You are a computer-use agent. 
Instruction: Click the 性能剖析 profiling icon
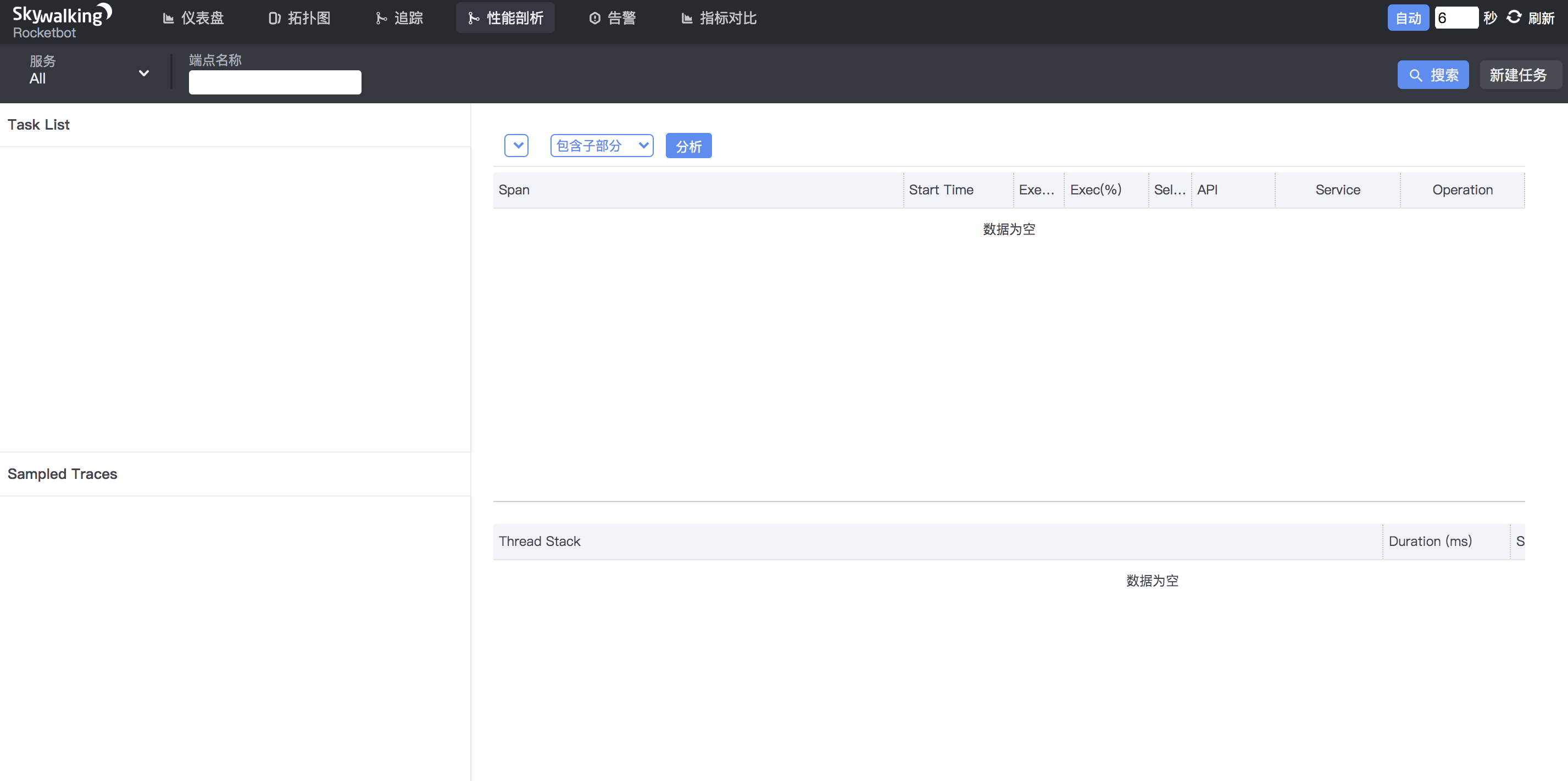[x=473, y=18]
